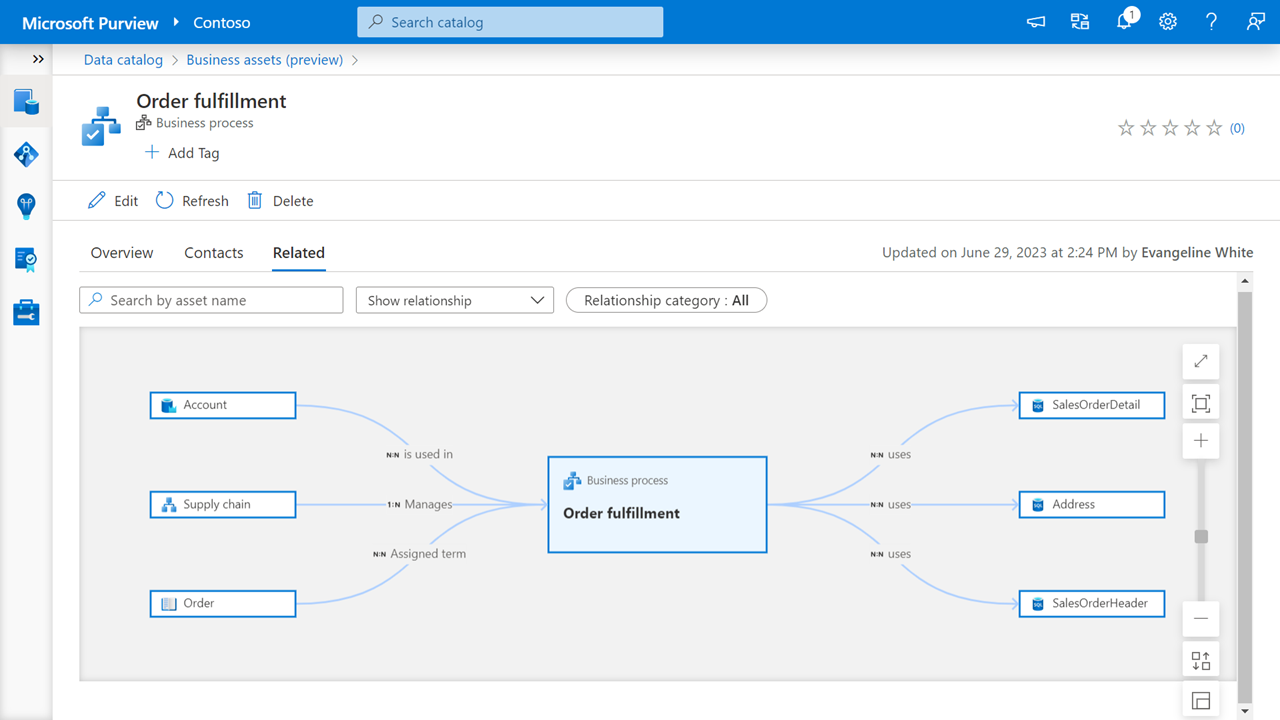Select the SalesOrderDetail node in graph

tap(1092, 405)
